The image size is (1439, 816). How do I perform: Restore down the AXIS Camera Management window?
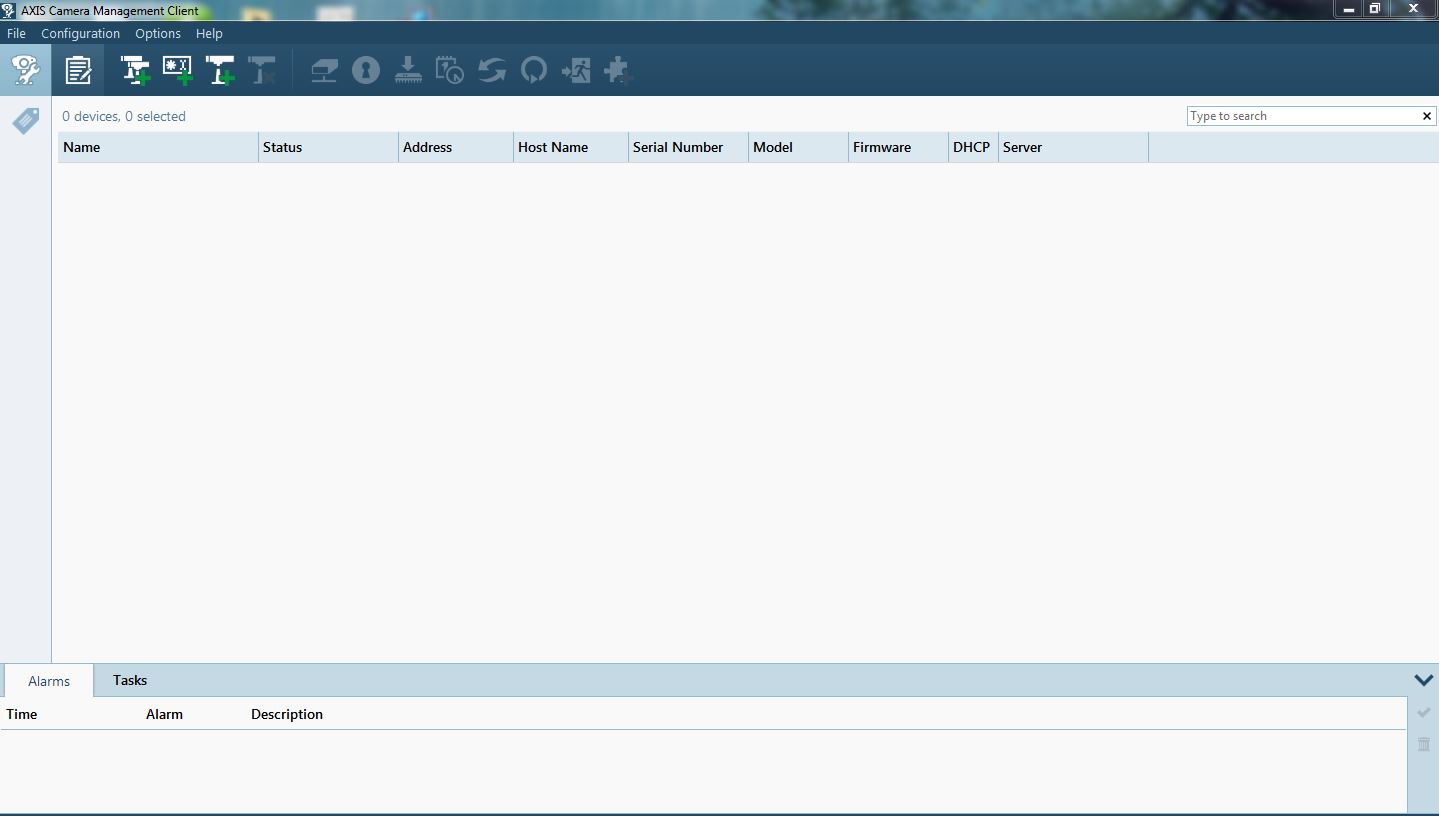tap(1375, 9)
